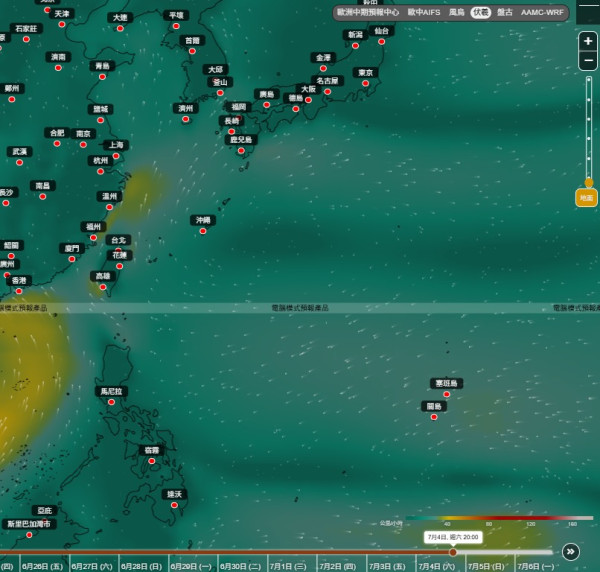
Task: Click the red dot for 斯里巴加灣市
Action: pos(29,535)
